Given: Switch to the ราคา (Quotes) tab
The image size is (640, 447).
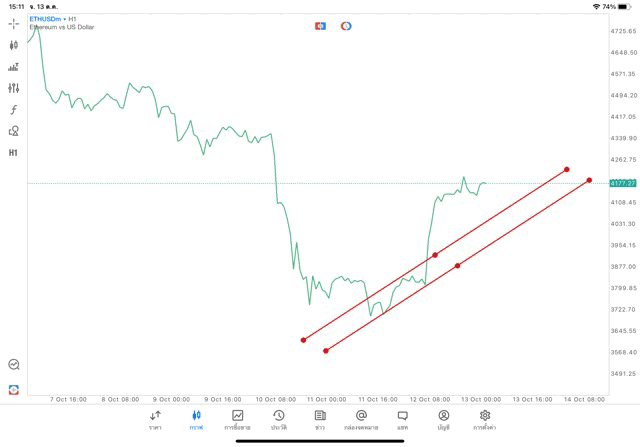Looking at the screenshot, I should 155,419.
